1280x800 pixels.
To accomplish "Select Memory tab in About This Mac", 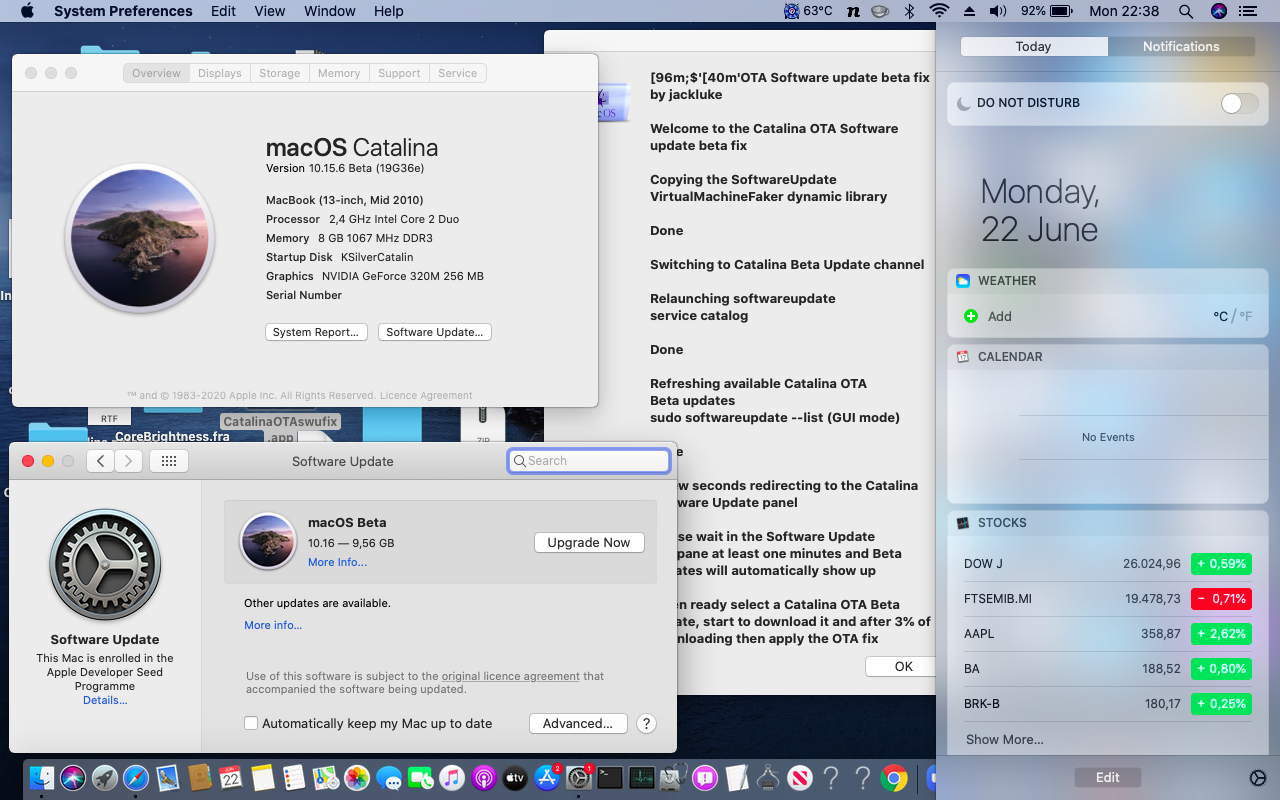I will pyautogui.click(x=339, y=73).
